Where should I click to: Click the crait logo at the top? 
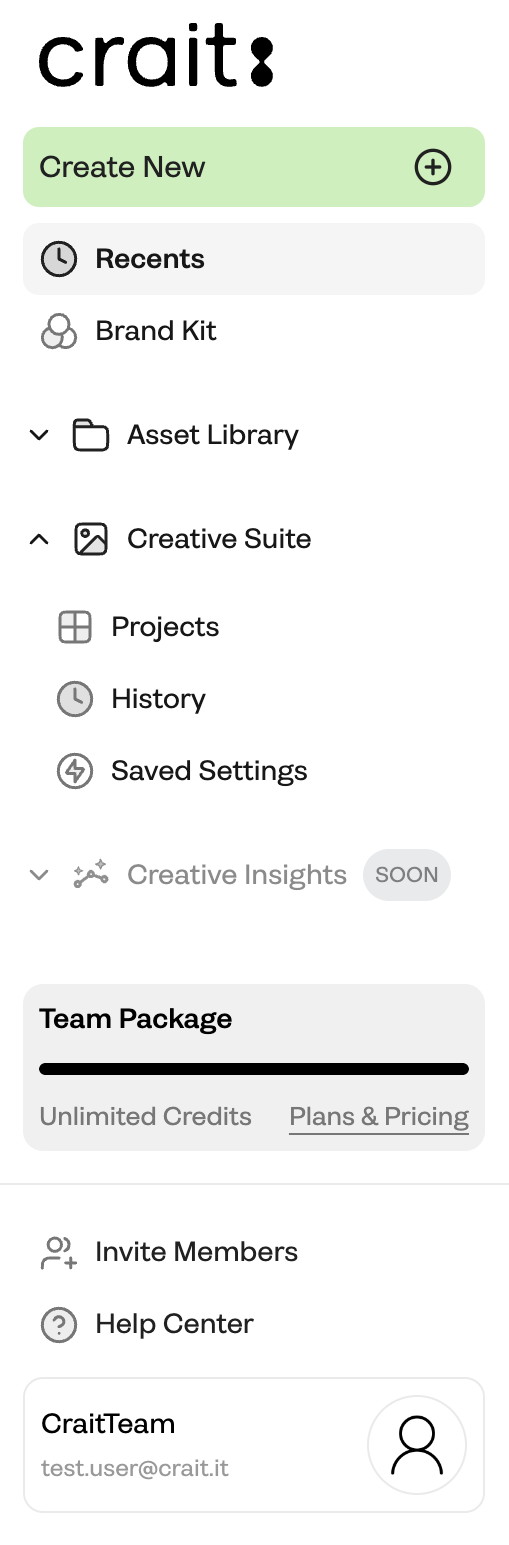(x=156, y=55)
